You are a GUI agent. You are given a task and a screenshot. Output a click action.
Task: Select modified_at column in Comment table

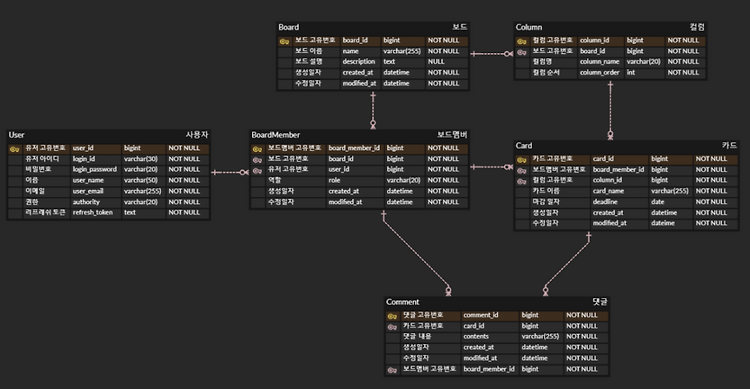(480, 358)
